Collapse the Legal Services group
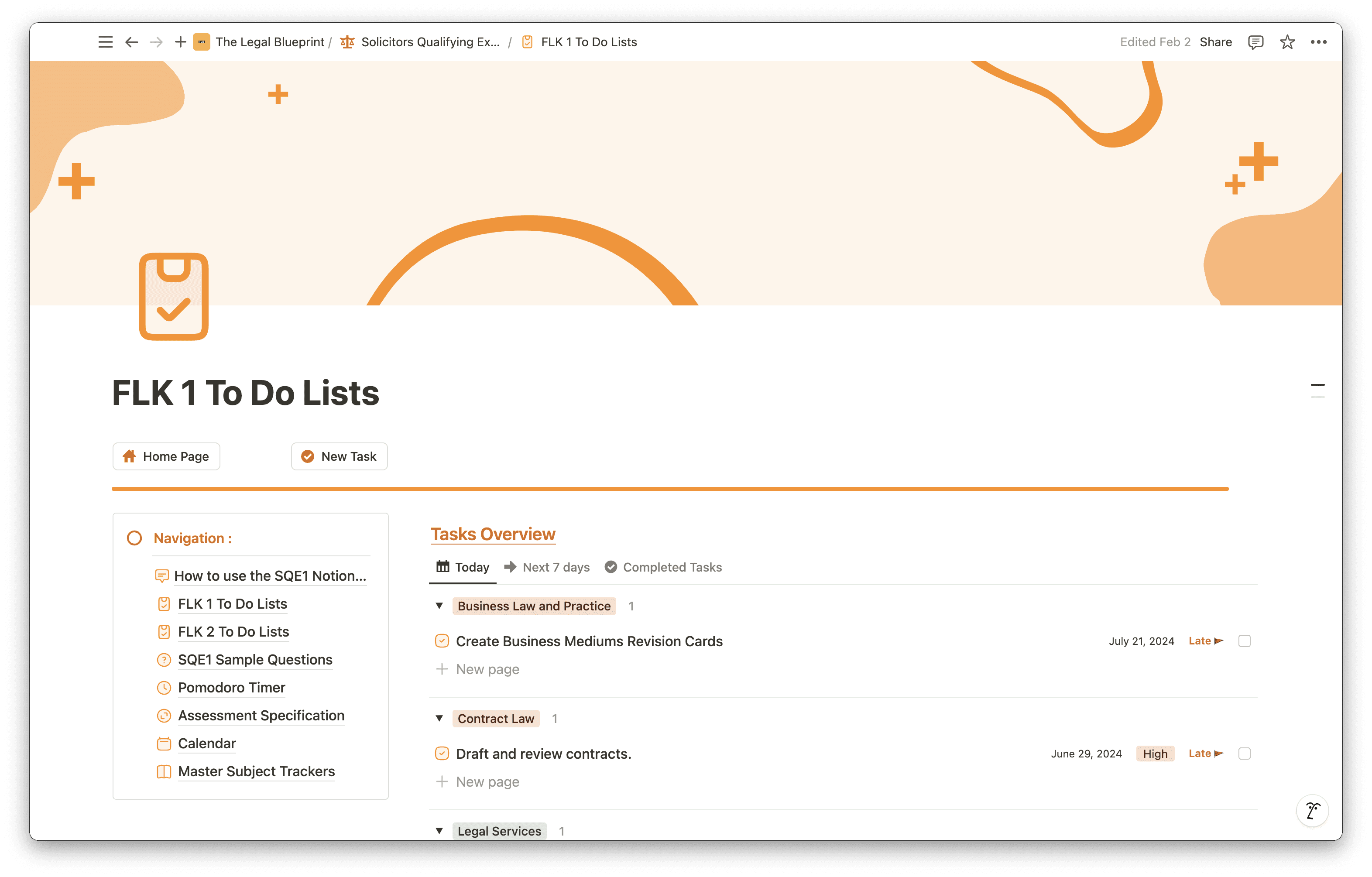The width and height of the screenshot is (1372, 877). pos(439,830)
